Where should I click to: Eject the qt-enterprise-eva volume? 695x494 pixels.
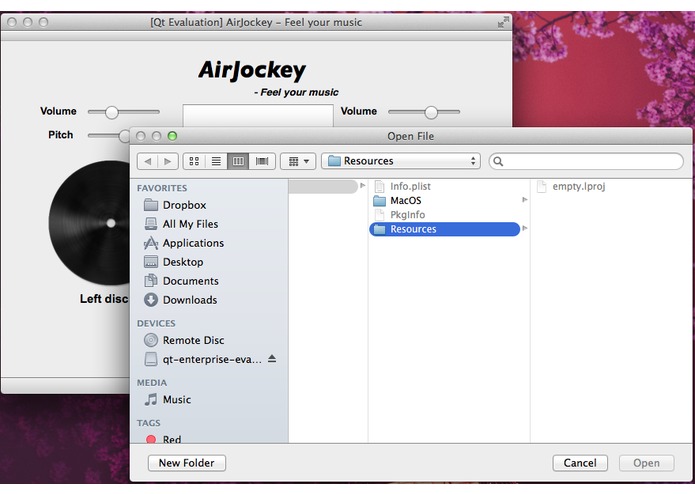[x=272, y=359]
